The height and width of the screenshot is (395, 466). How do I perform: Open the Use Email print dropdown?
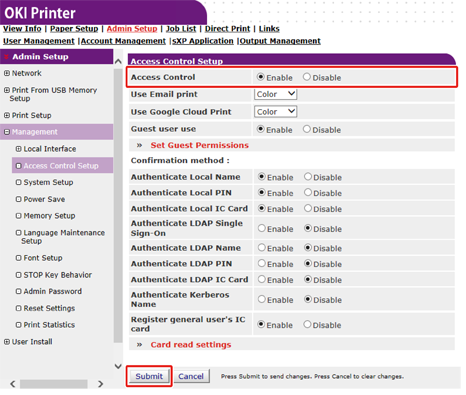[275, 94]
